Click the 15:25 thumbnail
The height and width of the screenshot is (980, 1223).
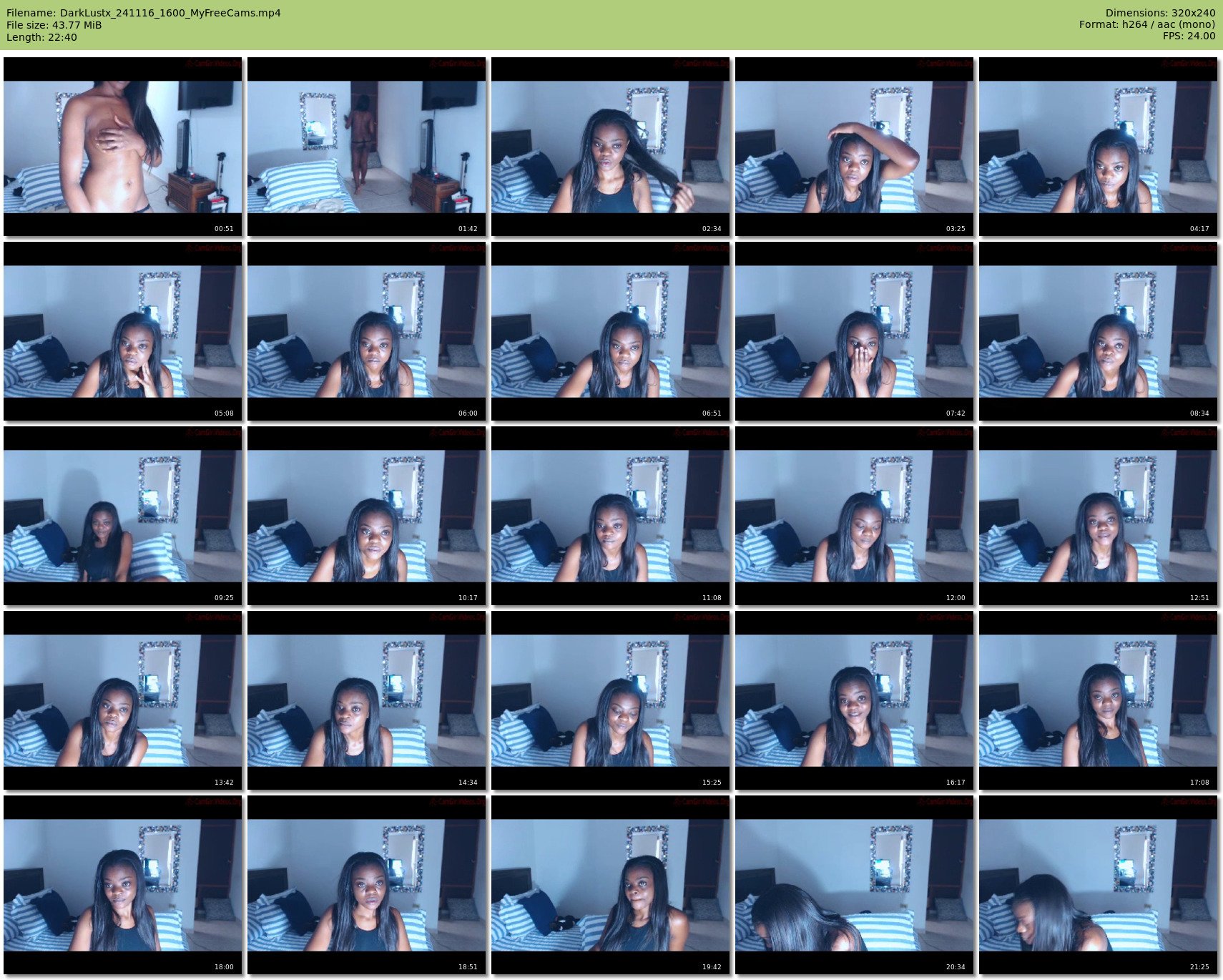coord(610,700)
